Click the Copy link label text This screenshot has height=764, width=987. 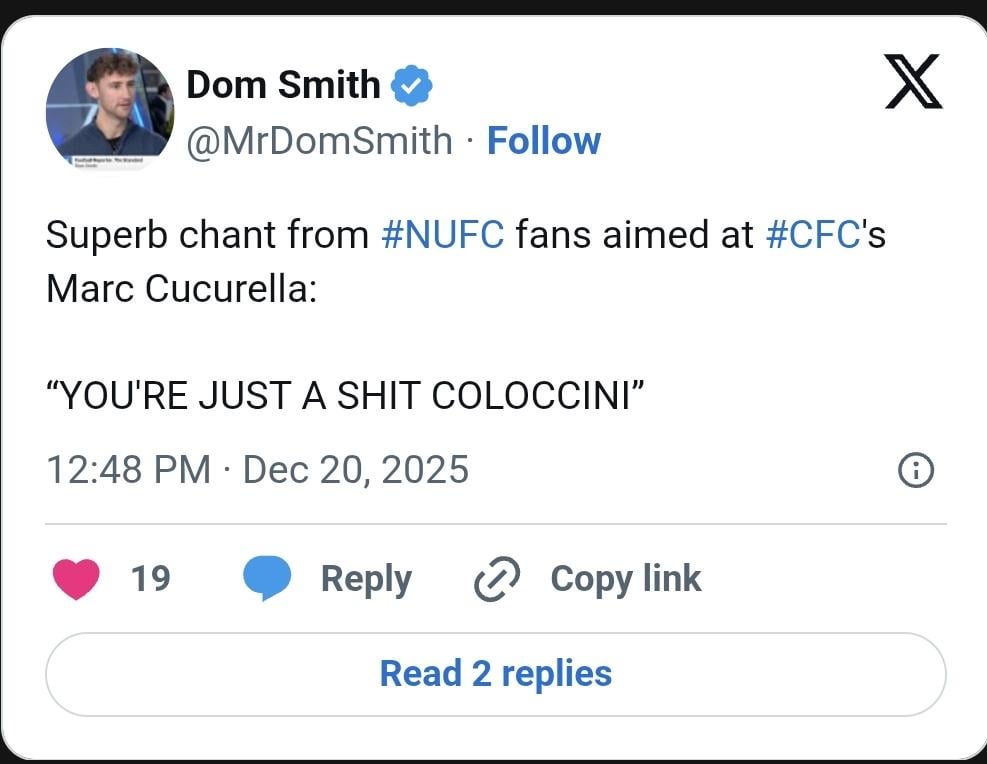(626, 578)
